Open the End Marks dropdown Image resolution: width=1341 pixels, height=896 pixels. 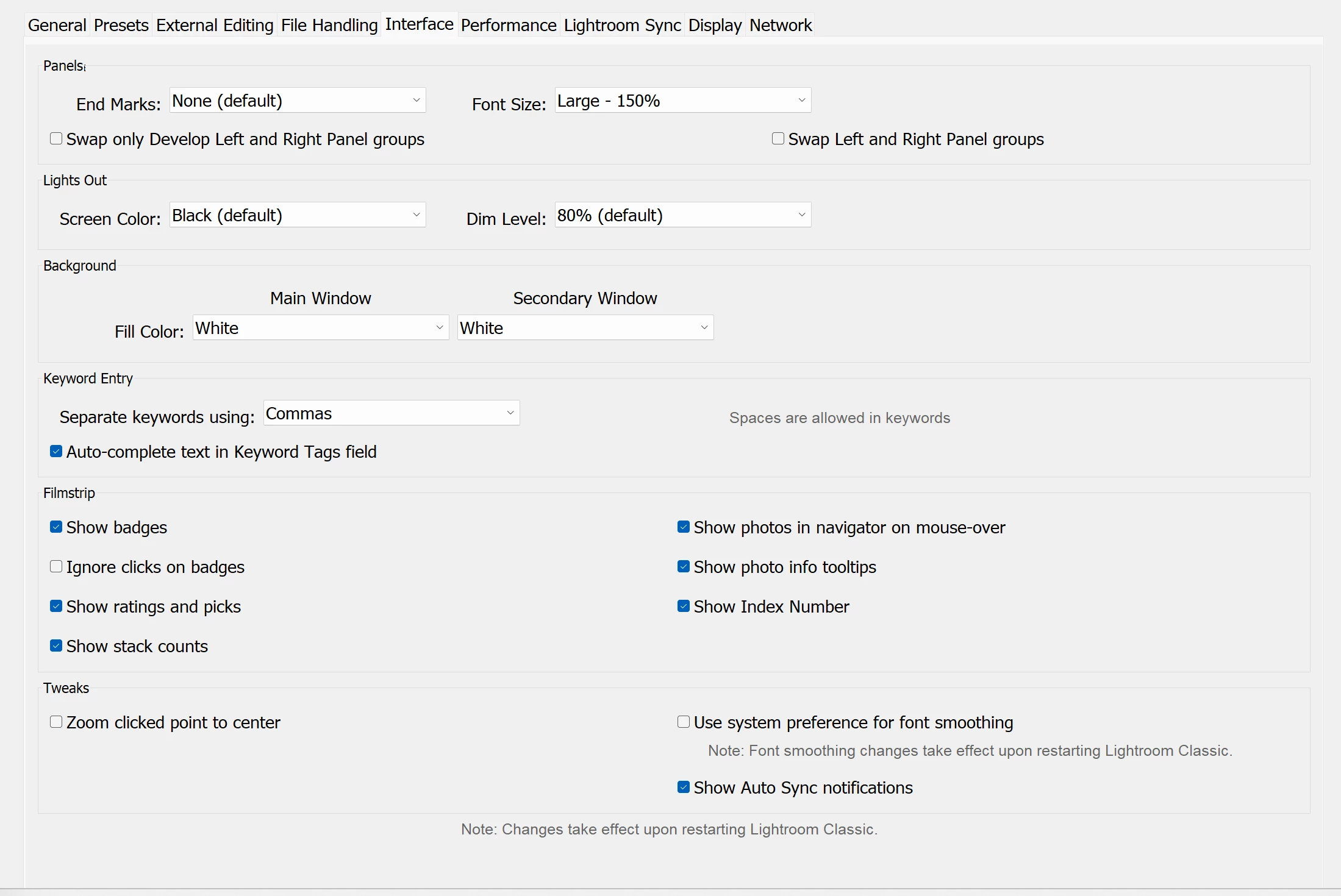tap(298, 101)
